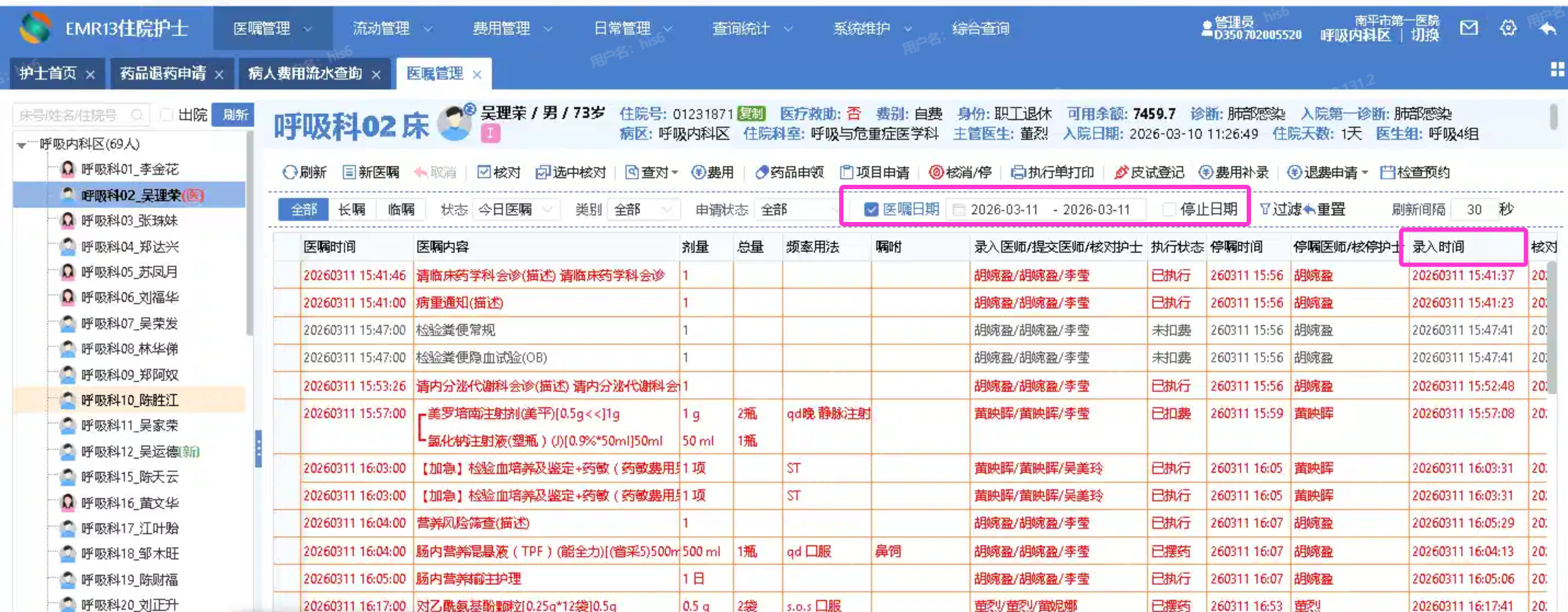This screenshot has width=1568, height=612.
Task: Open 皮试登记 skin test registration
Action: [1150, 172]
